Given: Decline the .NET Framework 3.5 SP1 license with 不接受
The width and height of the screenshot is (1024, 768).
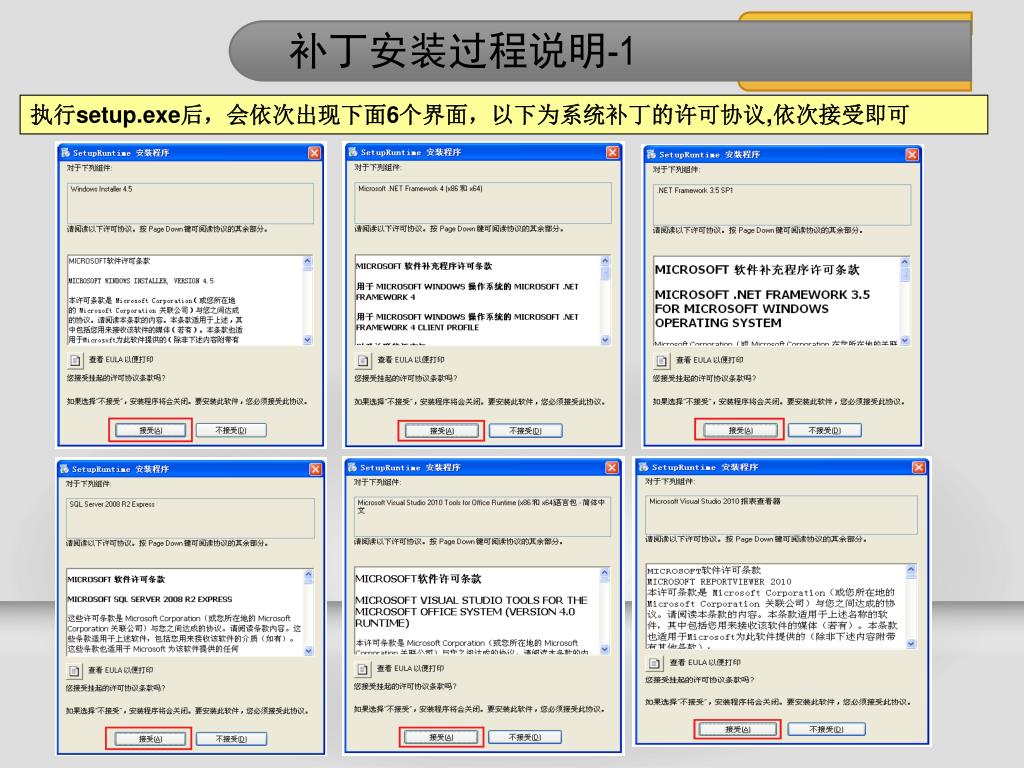Looking at the screenshot, I should pyautogui.click(x=824, y=430).
